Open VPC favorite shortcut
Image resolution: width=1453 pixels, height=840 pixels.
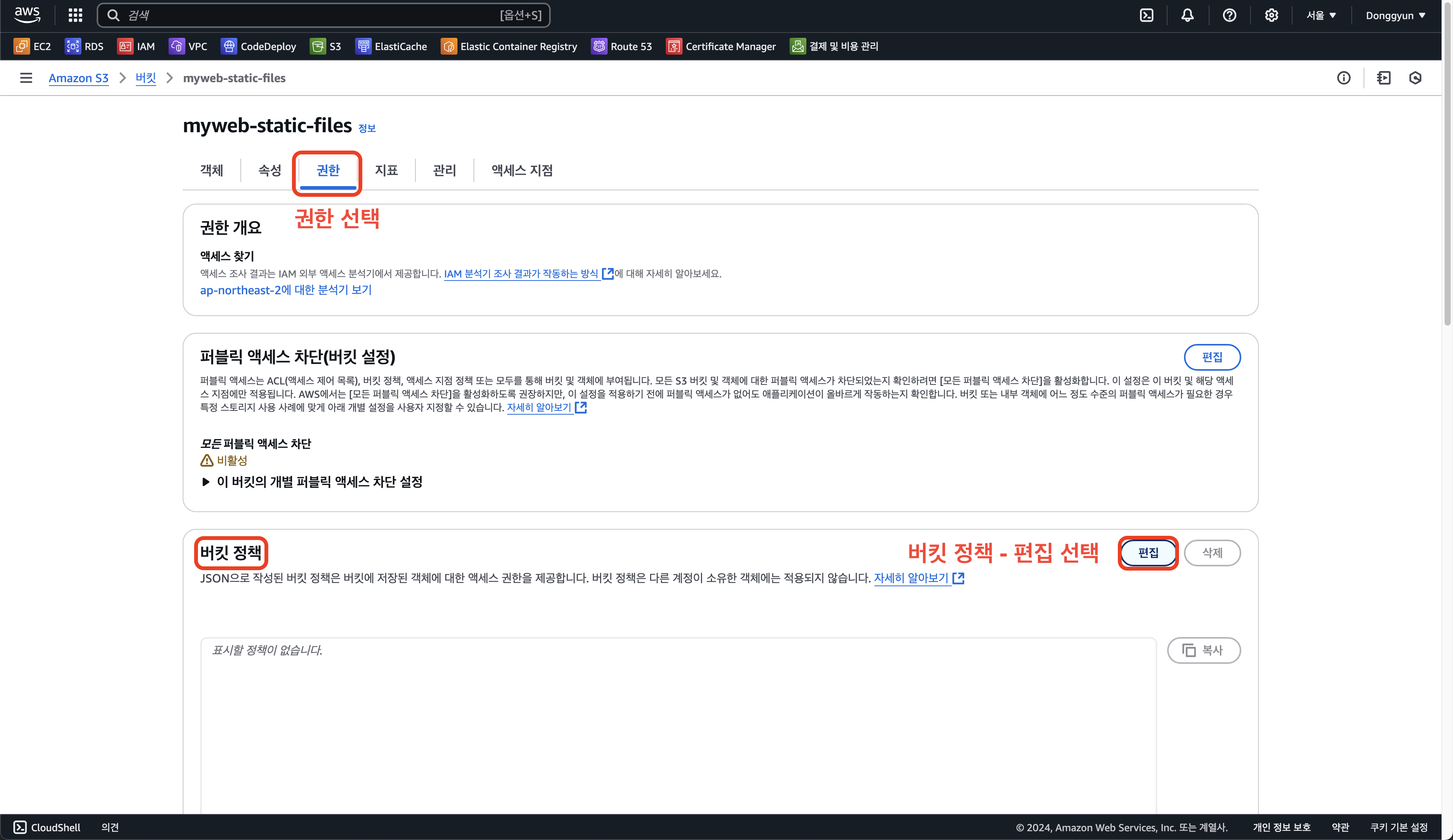[x=188, y=46]
